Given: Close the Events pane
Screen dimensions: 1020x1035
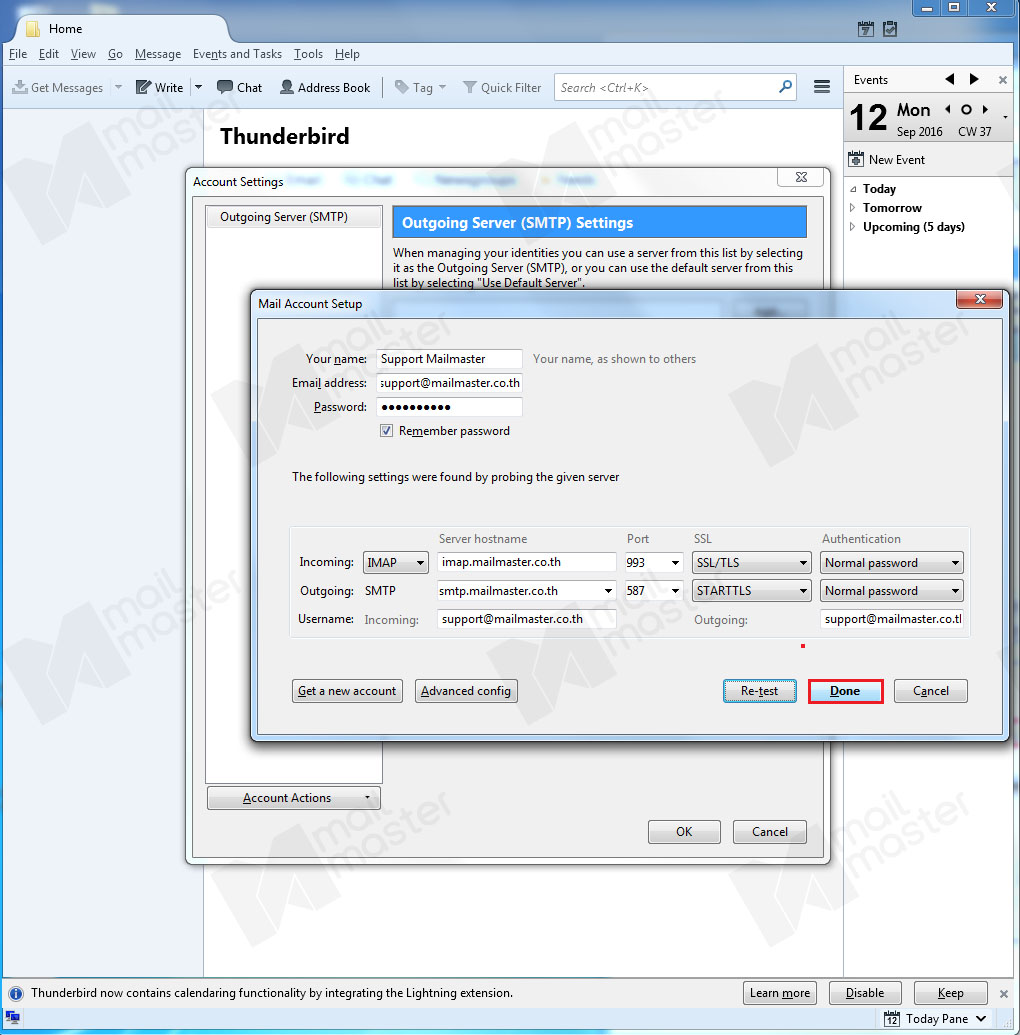Looking at the screenshot, I should point(1003,80).
